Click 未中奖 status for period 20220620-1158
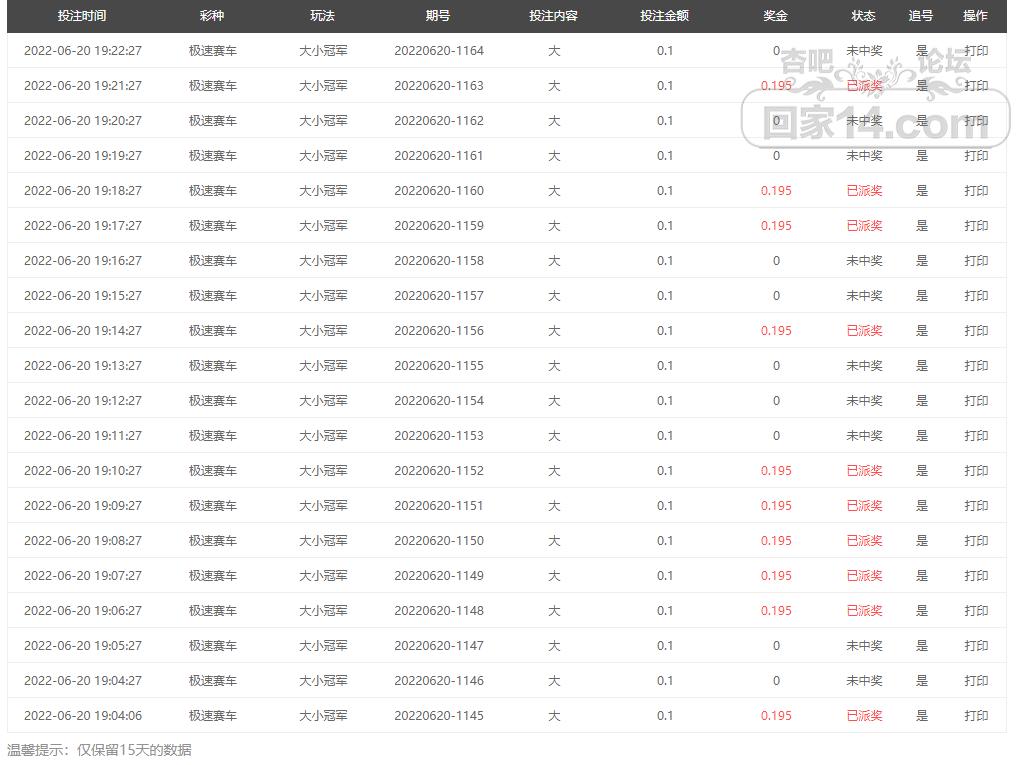This screenshot has width=1016, height=765. (x=864, y=260)
